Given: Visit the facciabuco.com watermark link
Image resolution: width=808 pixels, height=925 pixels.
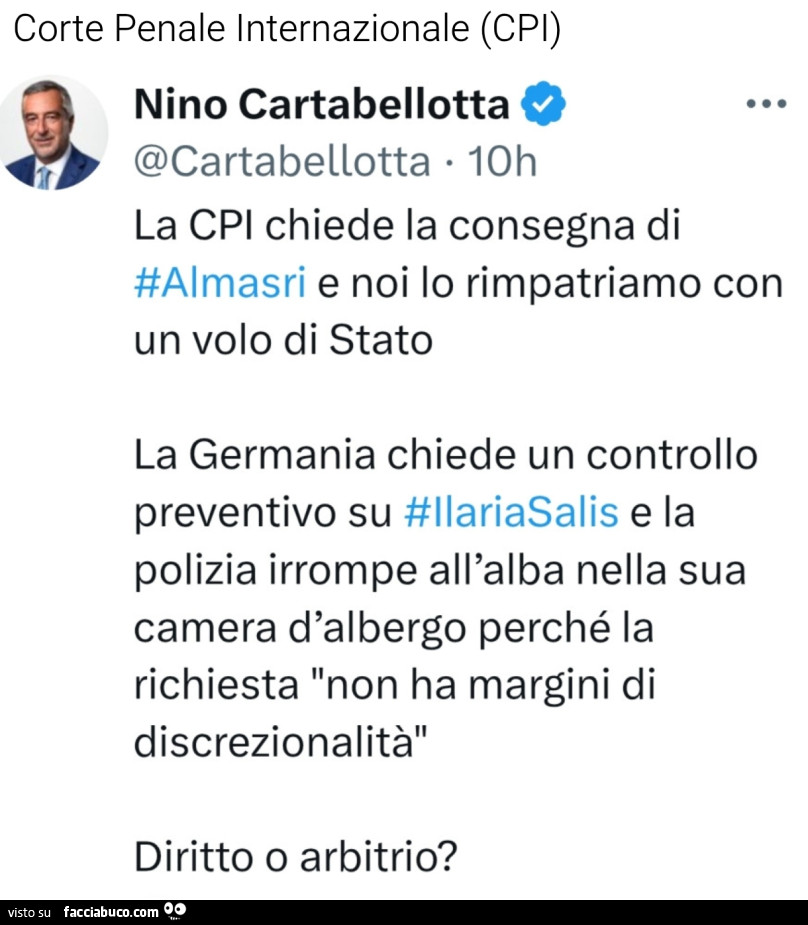Looking at the screenshot, I should click(111, 911).
